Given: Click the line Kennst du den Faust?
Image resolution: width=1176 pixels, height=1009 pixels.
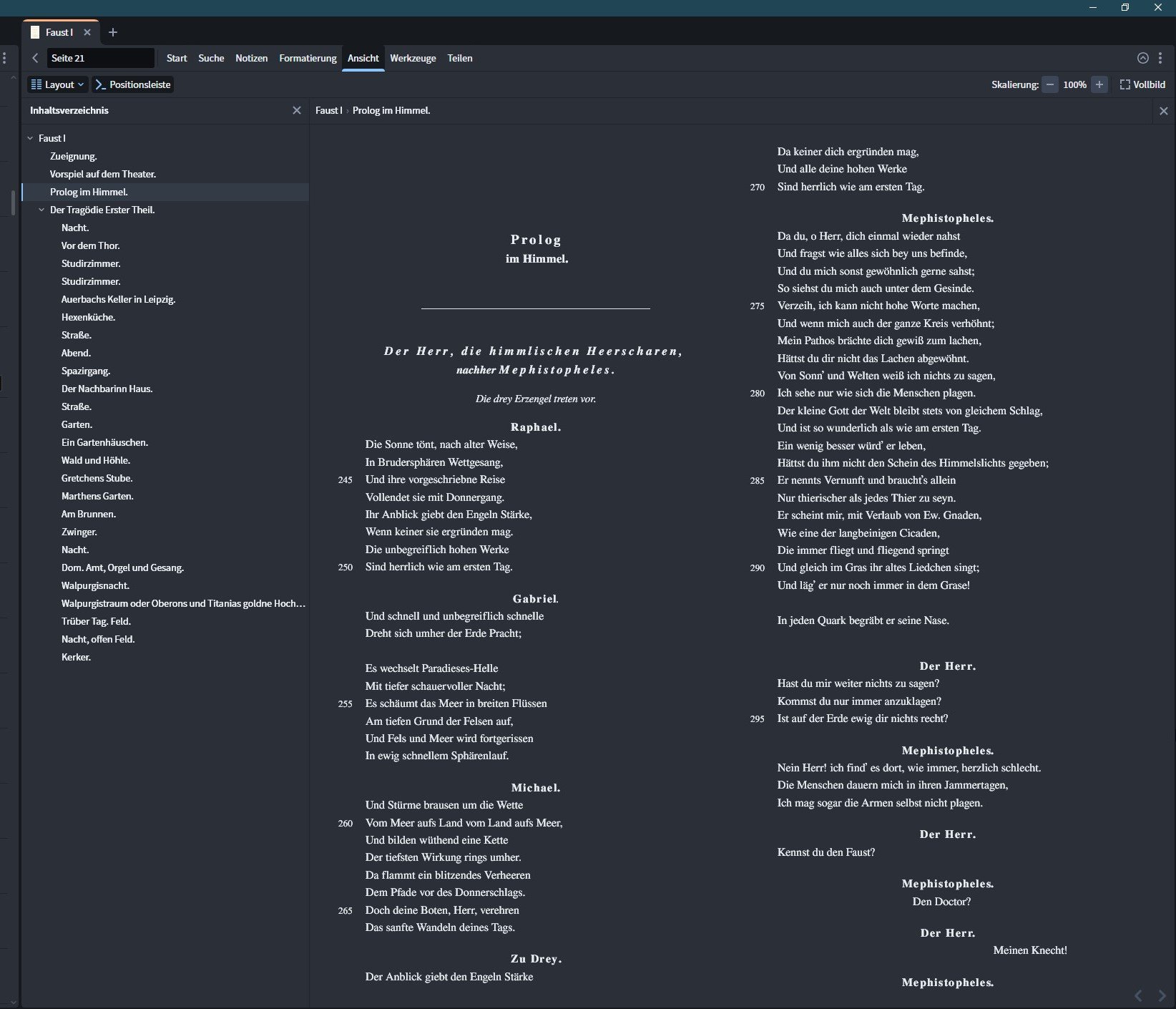Looking at the screenshot, I should [x=826, y=852].
